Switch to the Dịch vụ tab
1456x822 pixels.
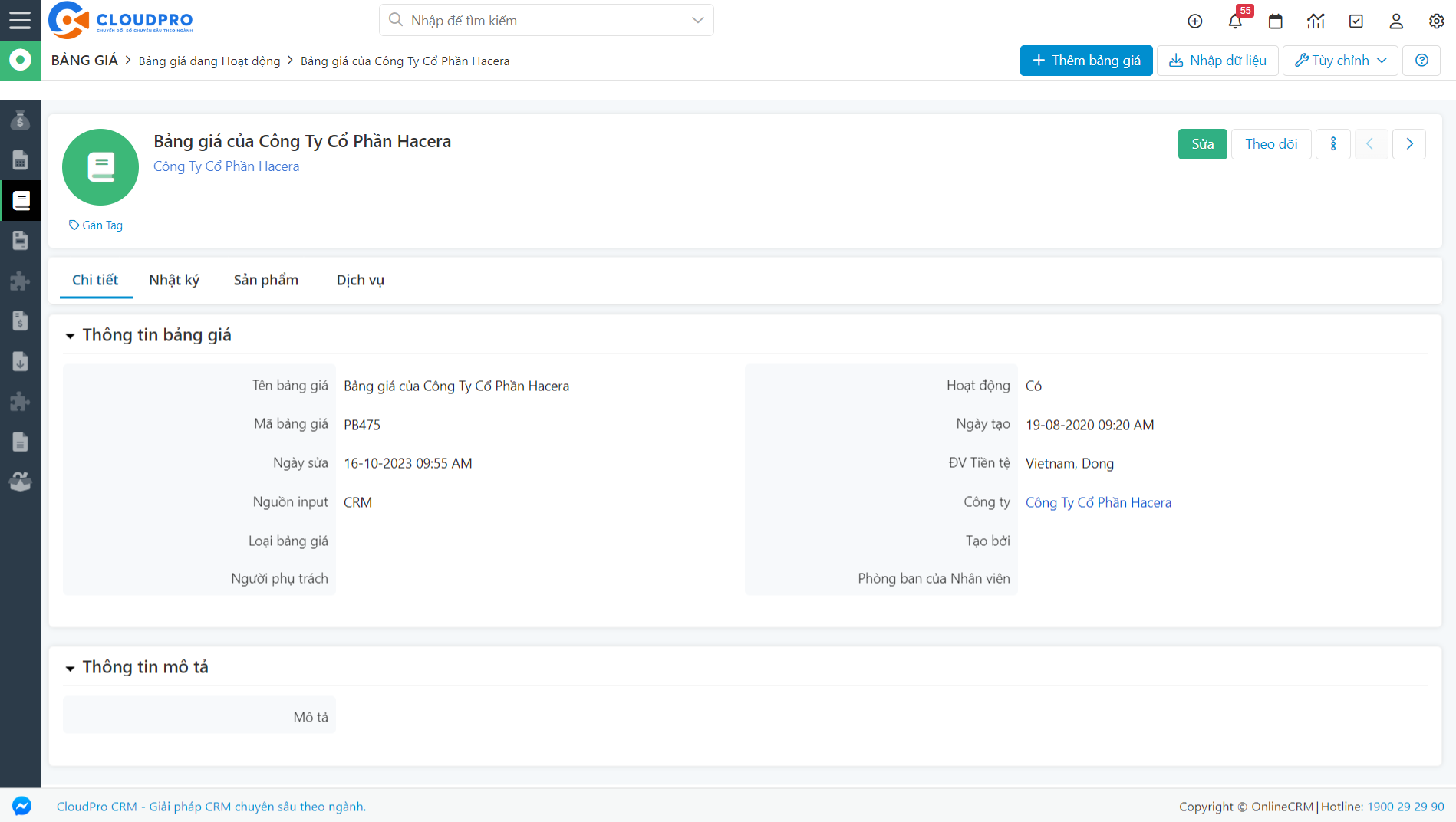(x=361, y=280)
